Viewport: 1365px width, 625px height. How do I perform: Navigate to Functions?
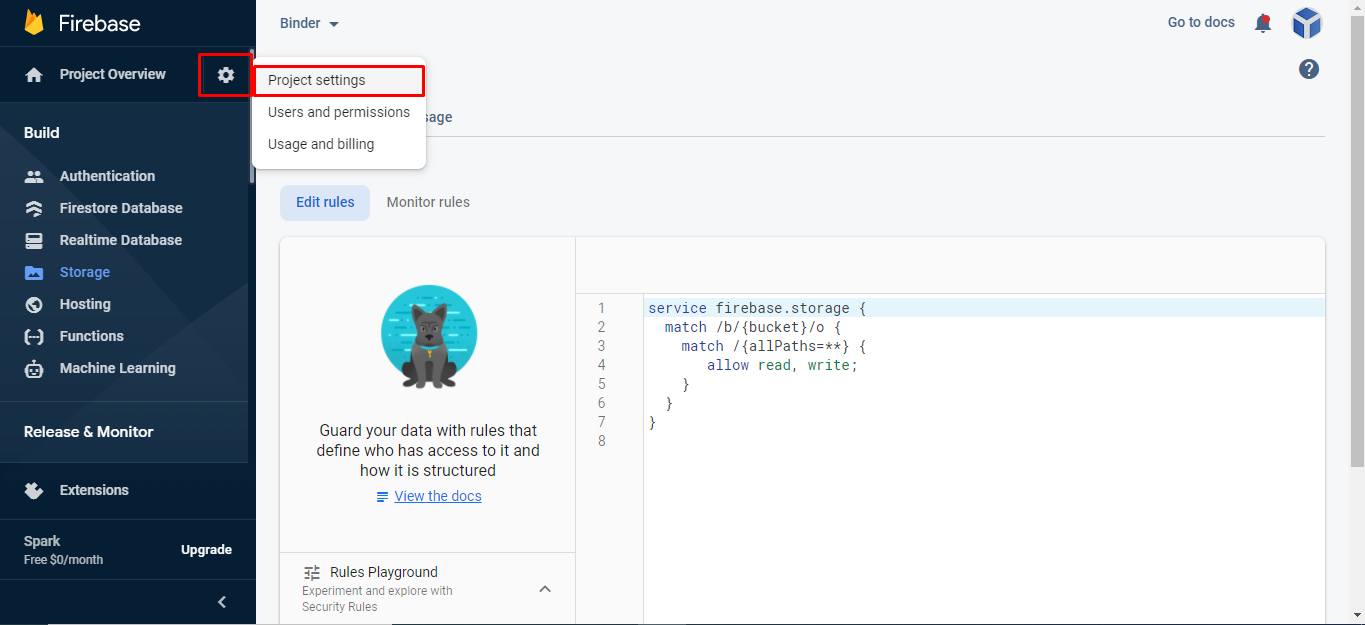(91, 336)
